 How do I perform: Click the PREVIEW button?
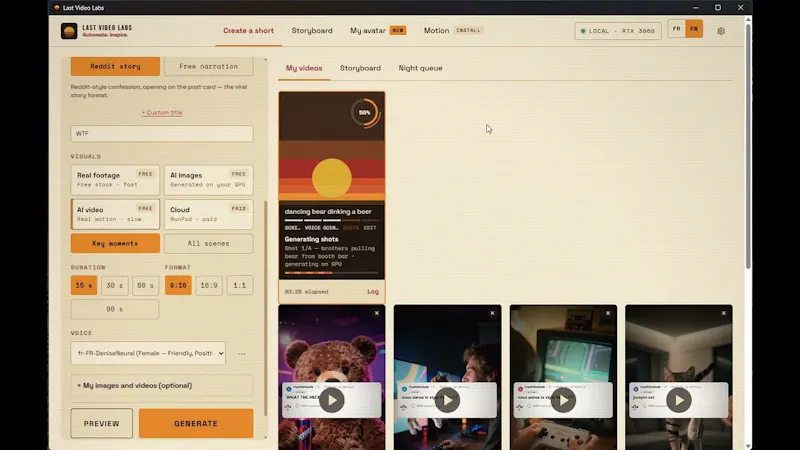click(x=102, y=423)
